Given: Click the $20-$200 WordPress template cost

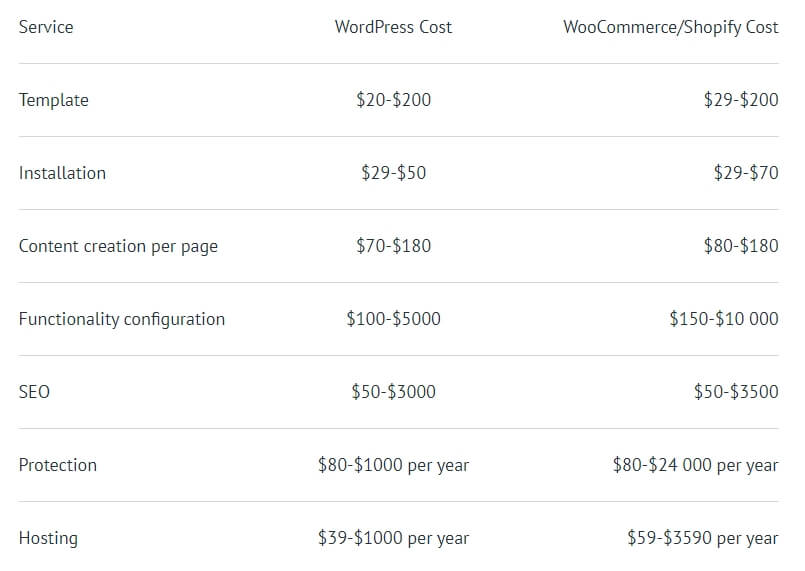Looking at the screenshot, I should point(393,100).
